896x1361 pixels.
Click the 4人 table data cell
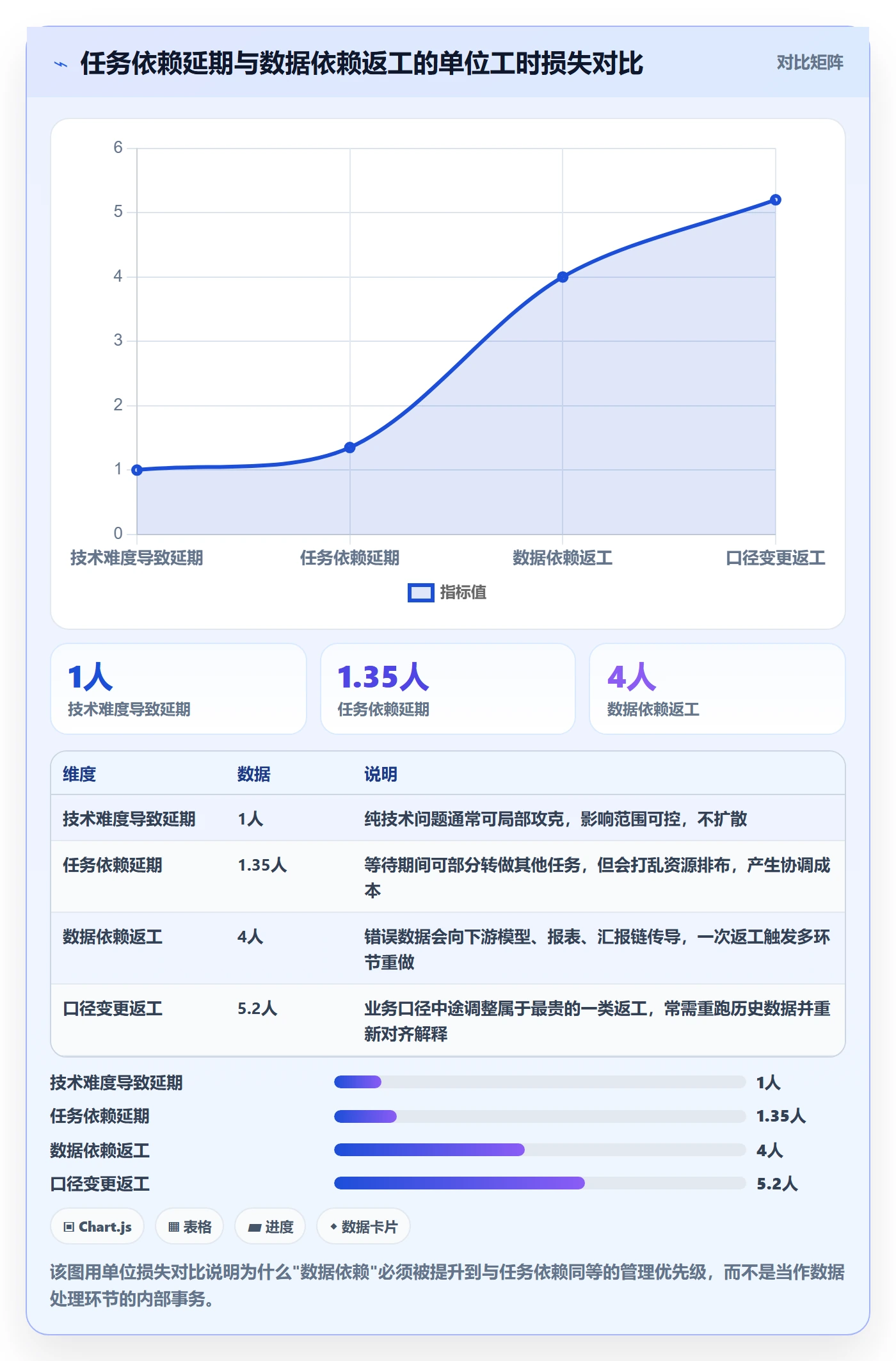(x=250, y=937)
